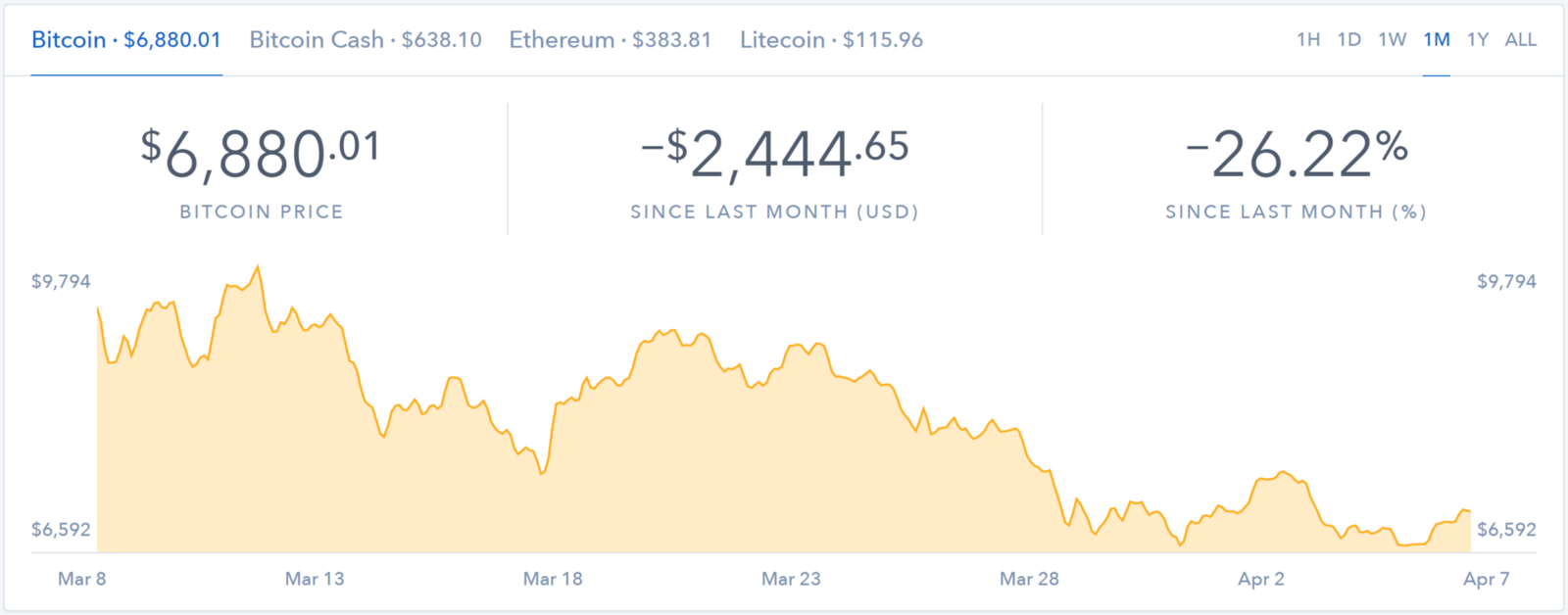This screenshot has height=615, width=1568.
Task: Change chart range to 1Y
Action: click(1478, 40)
